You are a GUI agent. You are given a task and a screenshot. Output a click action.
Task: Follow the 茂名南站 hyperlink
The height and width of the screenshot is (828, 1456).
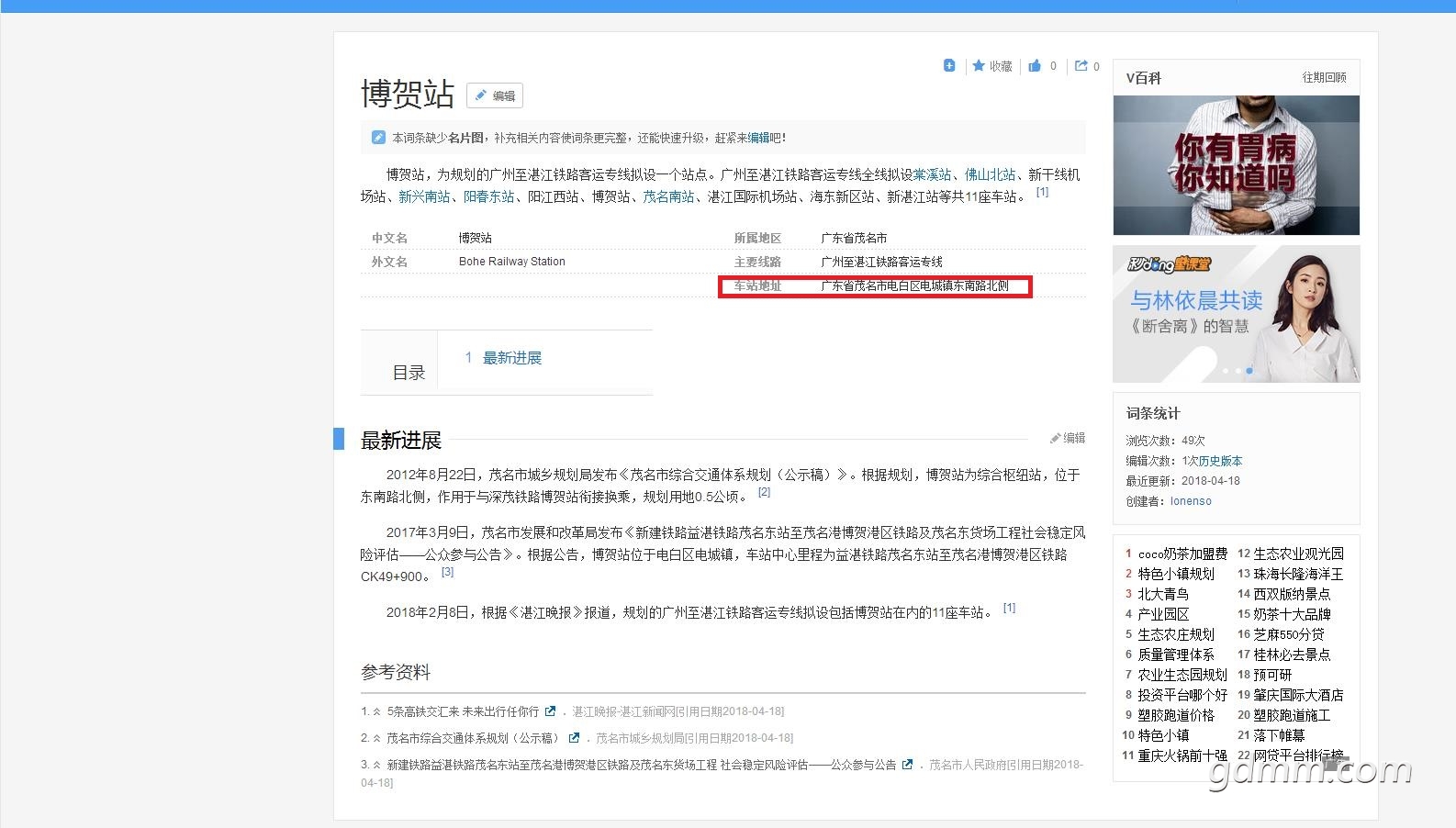point(667,196)
